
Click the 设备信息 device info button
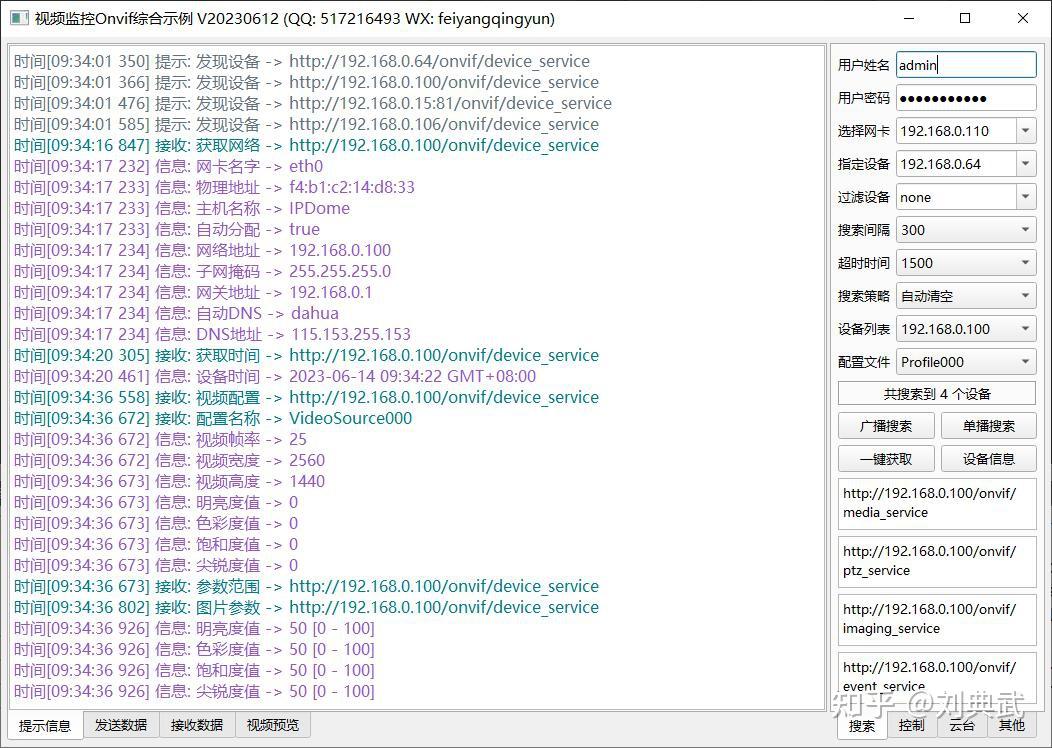(x=988, y=458)
